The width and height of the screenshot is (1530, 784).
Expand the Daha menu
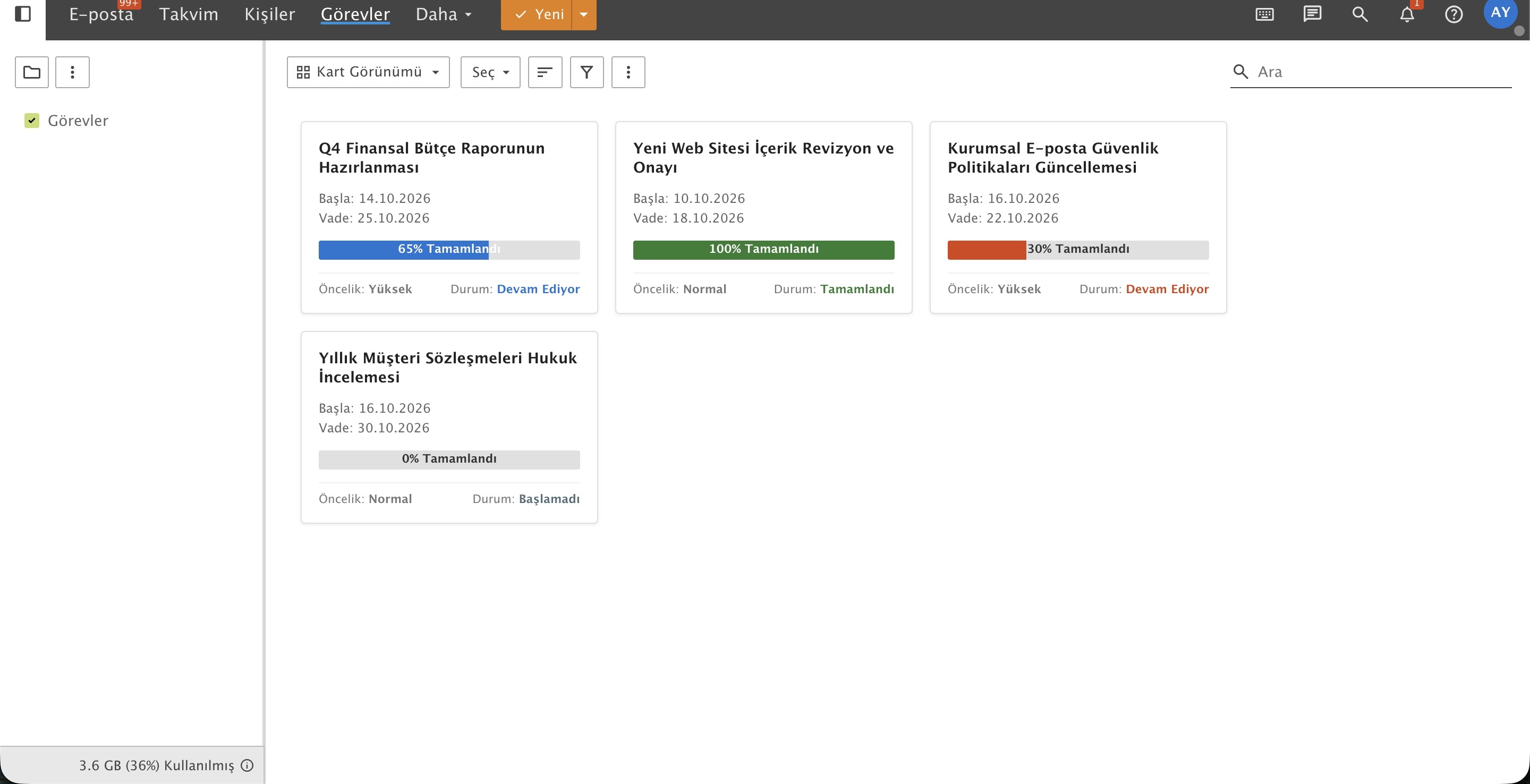443,14
